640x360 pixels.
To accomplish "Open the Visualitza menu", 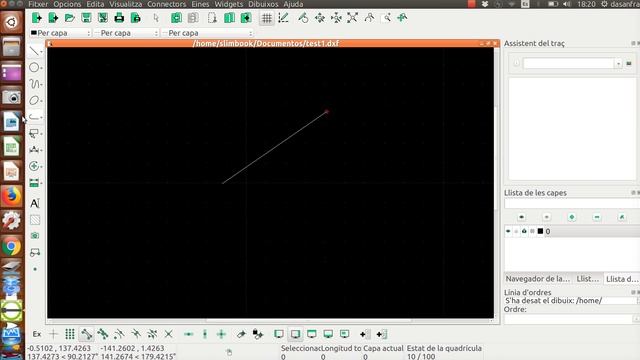I will [125, 4].
